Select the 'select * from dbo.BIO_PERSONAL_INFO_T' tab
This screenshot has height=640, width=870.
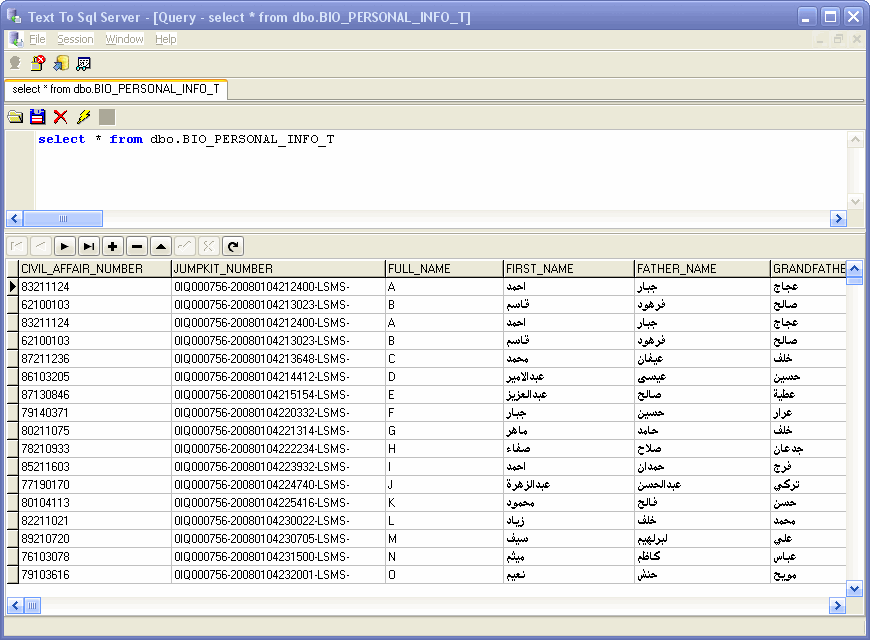point(115,89)
